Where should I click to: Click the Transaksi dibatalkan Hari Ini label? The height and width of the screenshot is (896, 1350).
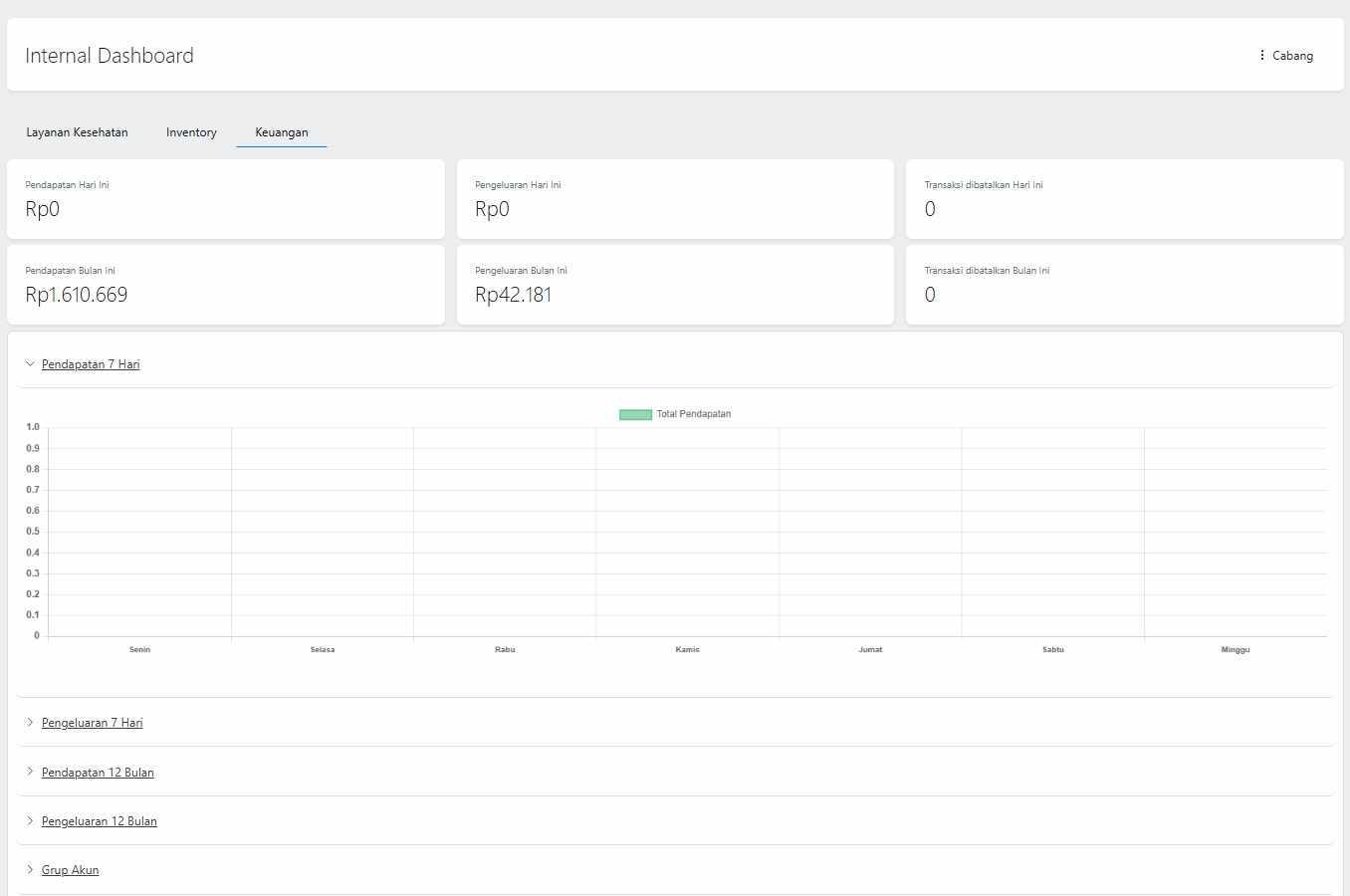tap(984, 185)
